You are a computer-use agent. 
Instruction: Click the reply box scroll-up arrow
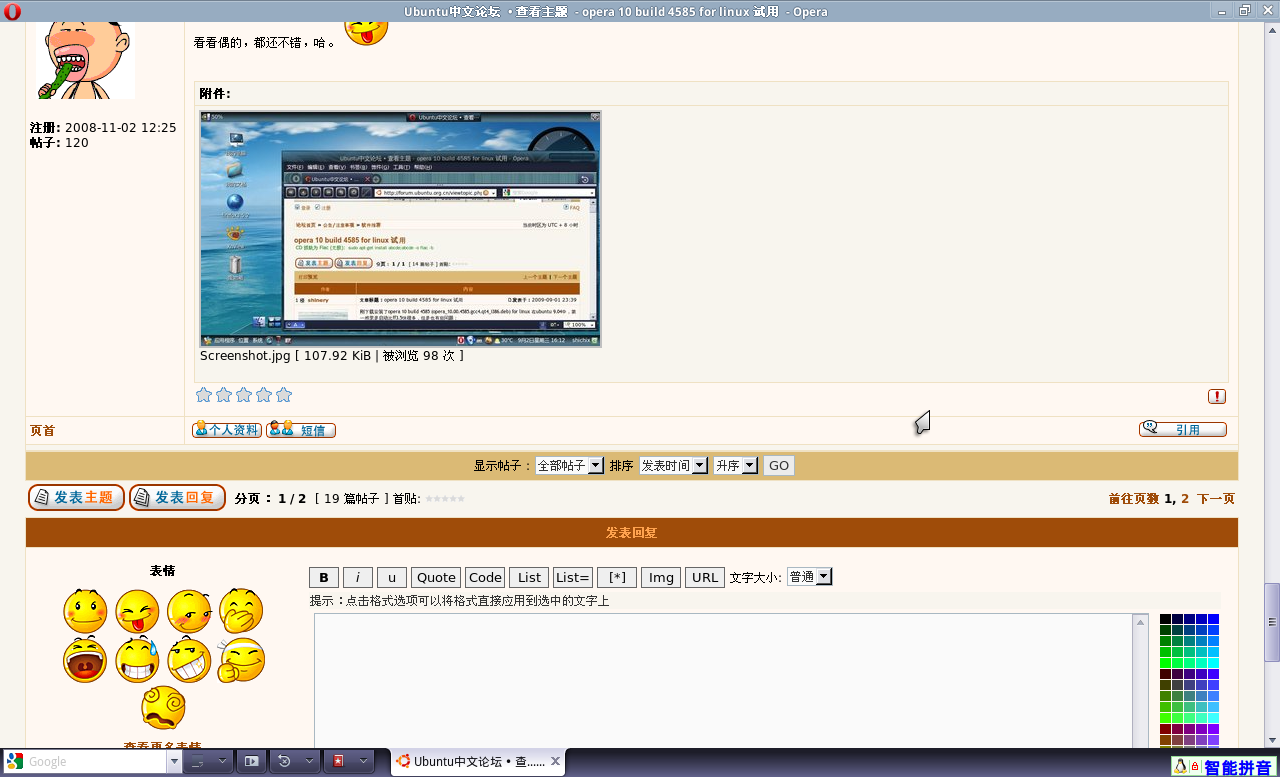(x=1140, y=622)
